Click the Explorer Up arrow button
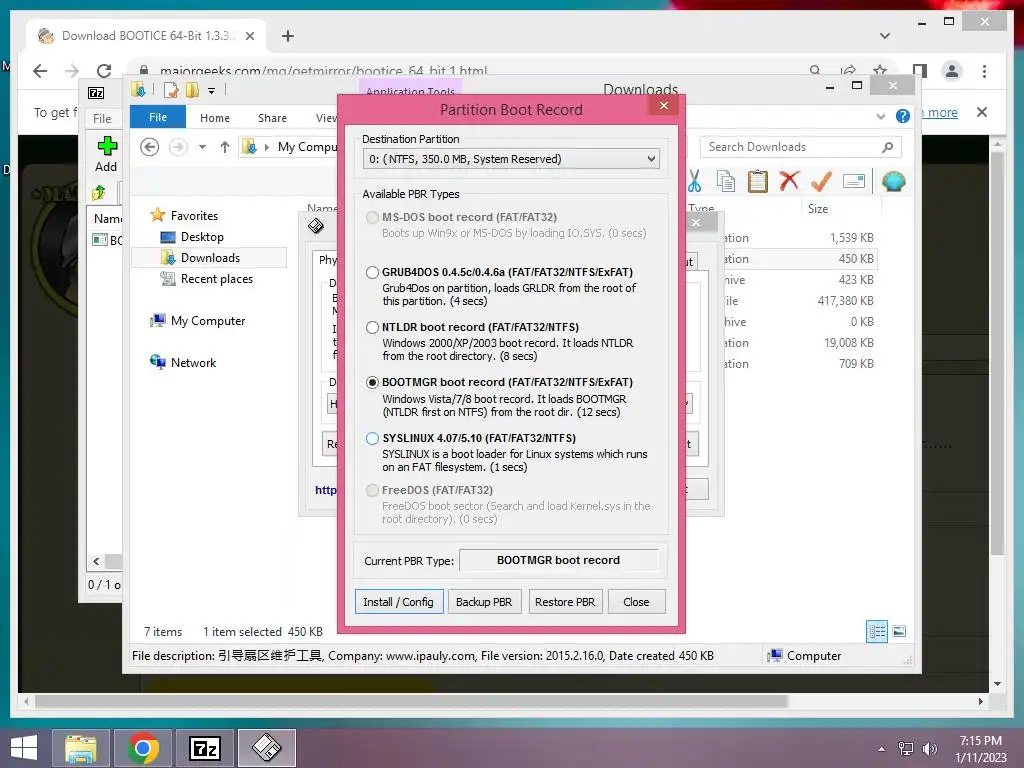The image size is (1024, 768). (225, 147)
